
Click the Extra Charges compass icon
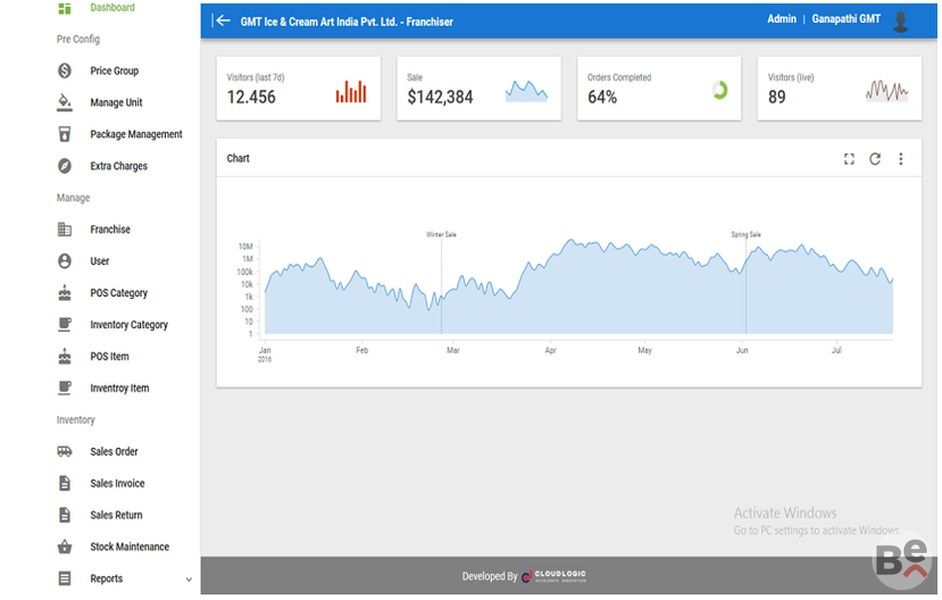[65, 166]
